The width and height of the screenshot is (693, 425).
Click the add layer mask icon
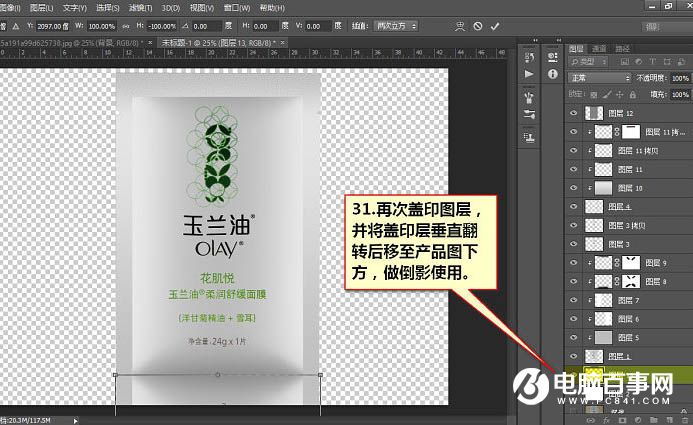pos(622,420)
